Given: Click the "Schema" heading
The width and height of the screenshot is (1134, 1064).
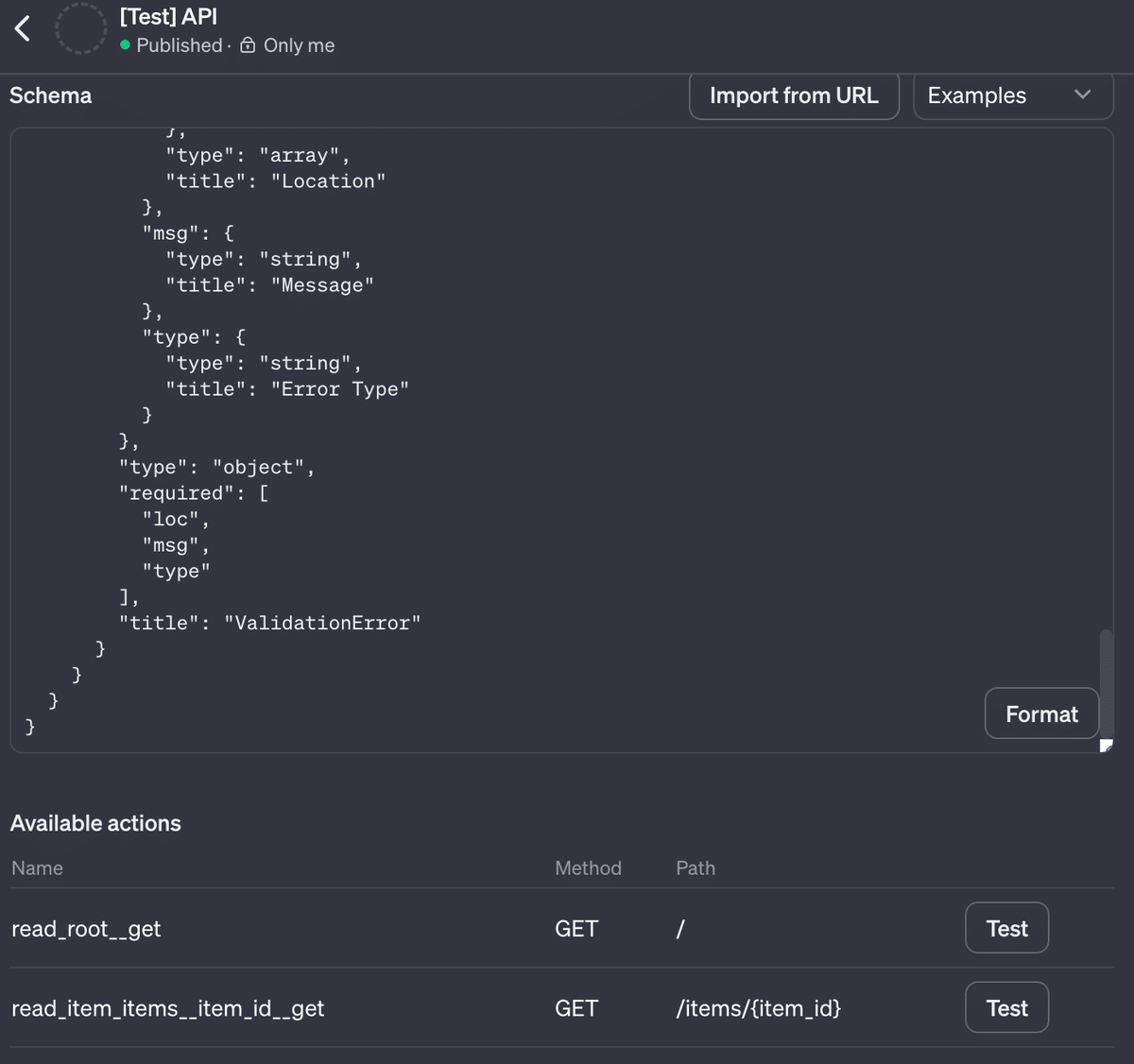Looking at the screenshot, I should (x=51, y=95).
